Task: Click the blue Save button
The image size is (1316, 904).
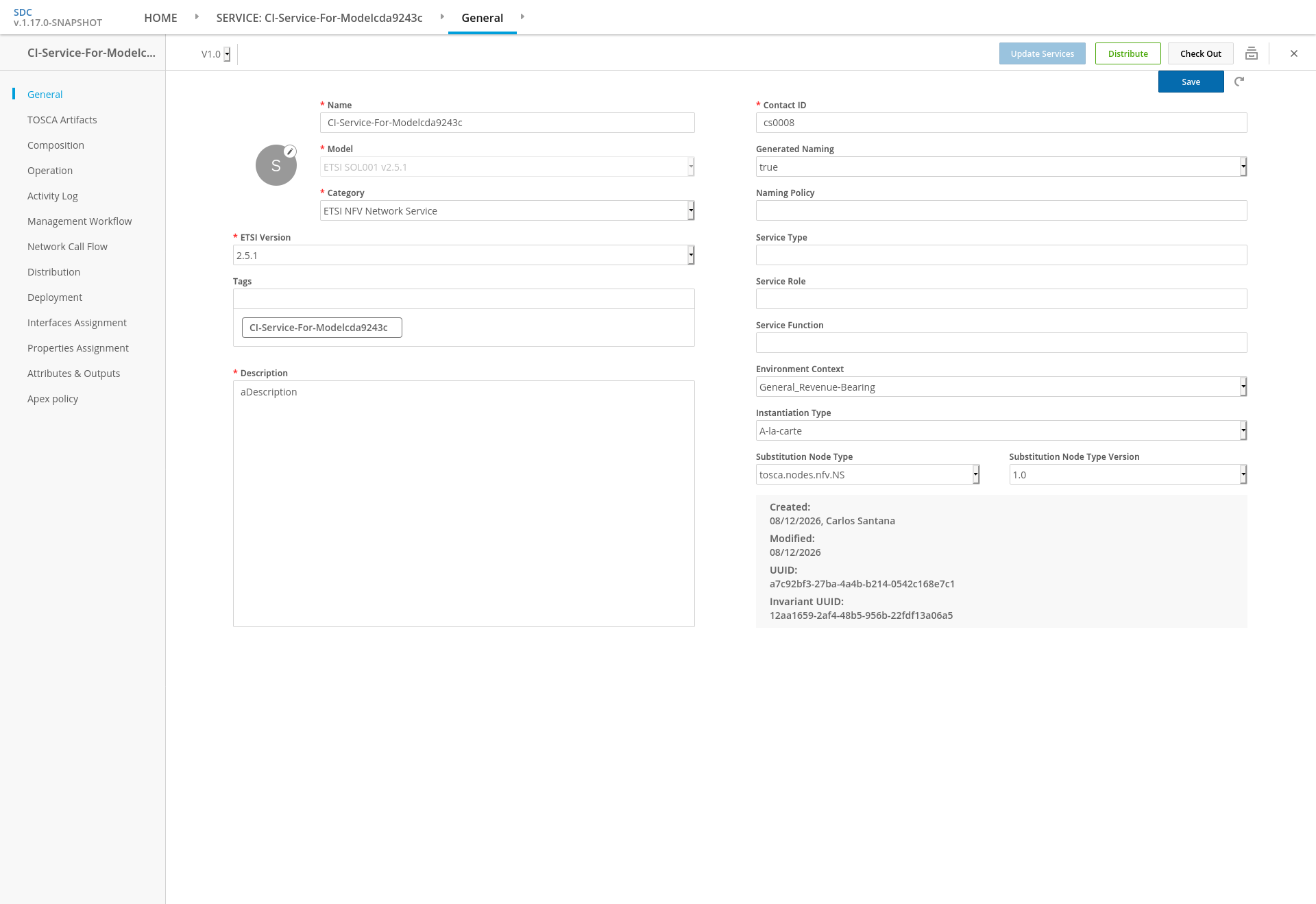Action: coord(1191,82)
